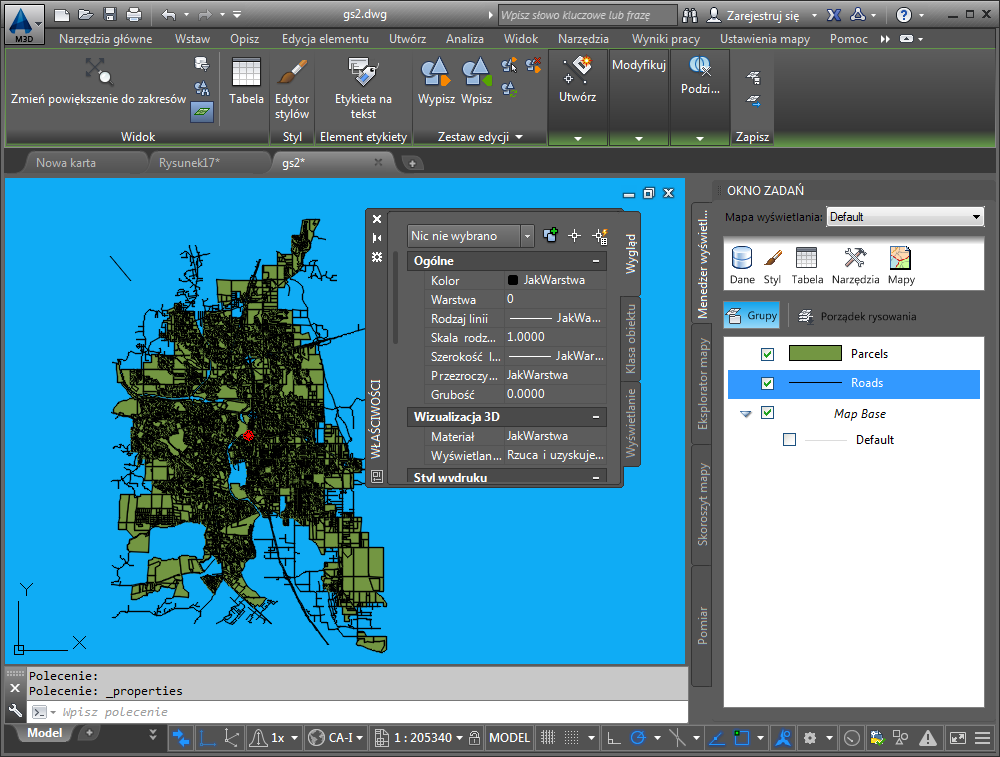Screen dimensions: 1000x757
Task: Uncheck the Parcels layer checkbox
Action: [x=767, y=354]
